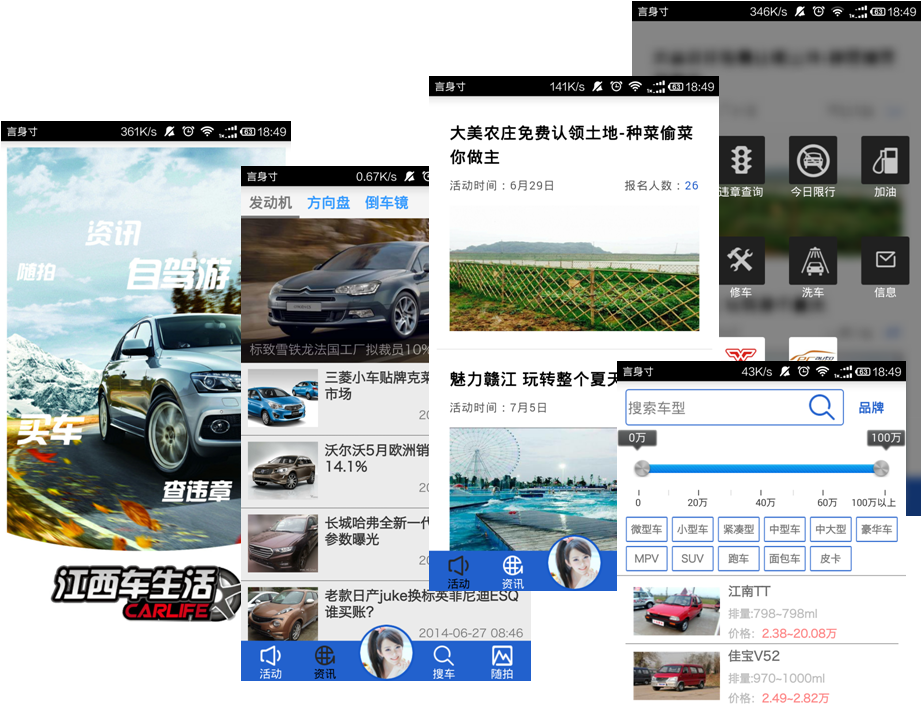Switch to the 倒车镜 tab
Screen dimensions: 922x707
pyautogui.click(x=386, y=203)
